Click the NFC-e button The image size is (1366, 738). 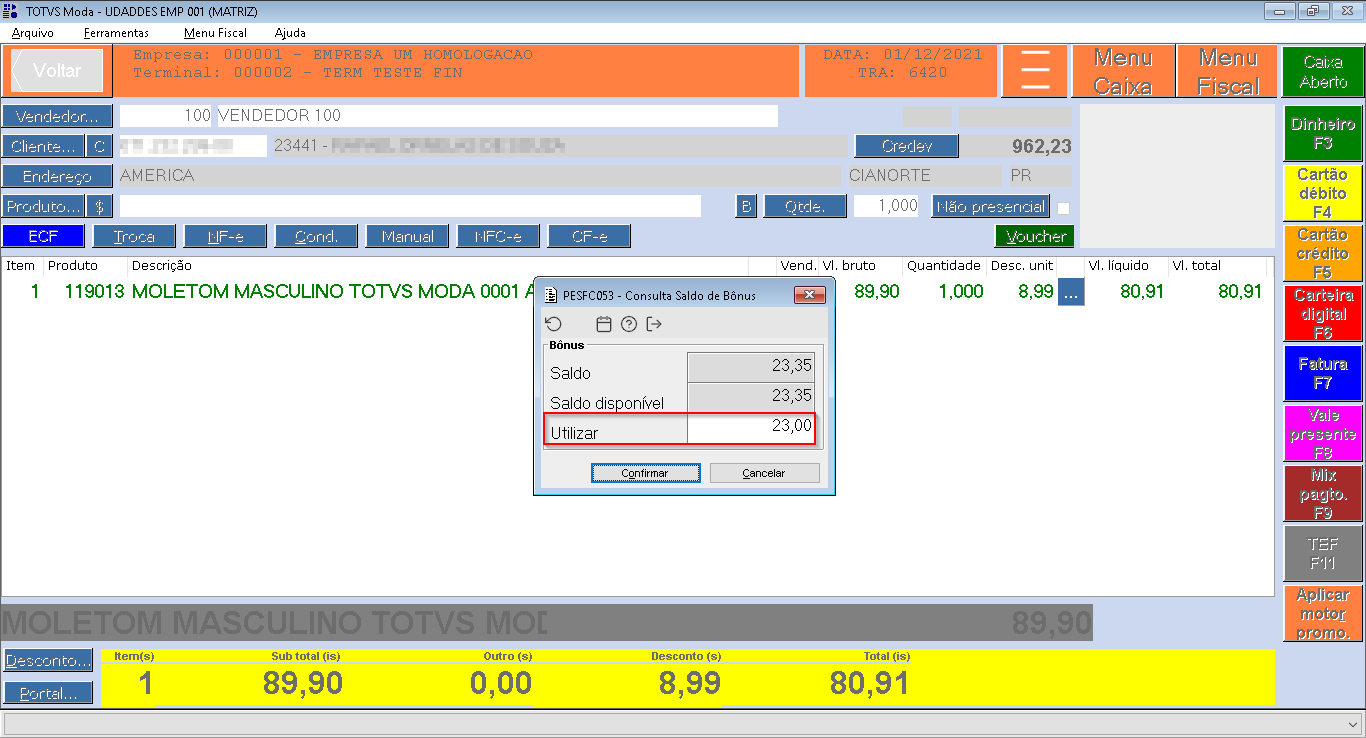pos(498,236)
